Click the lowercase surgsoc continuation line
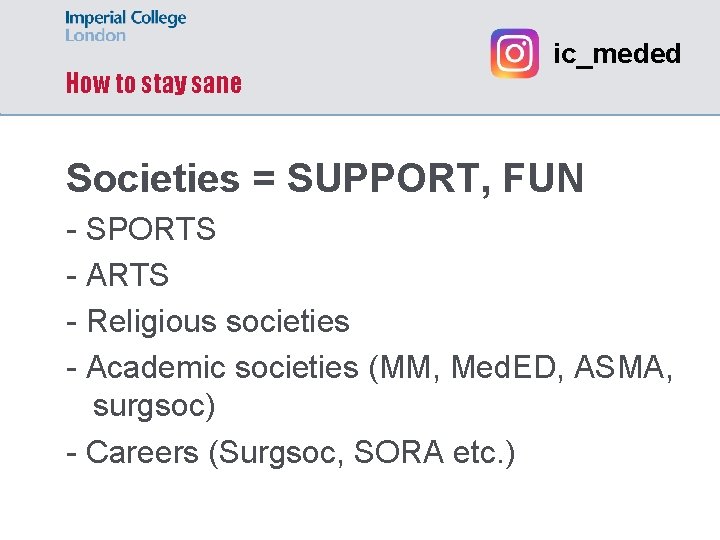Screen dimensions: 720x540 154,406
